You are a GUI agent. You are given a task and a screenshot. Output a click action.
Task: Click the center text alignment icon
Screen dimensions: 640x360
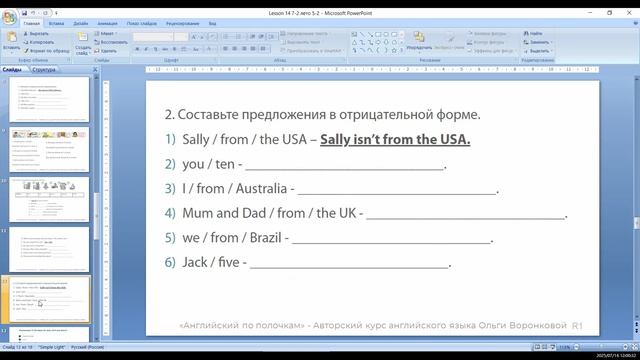coord(235,49)
